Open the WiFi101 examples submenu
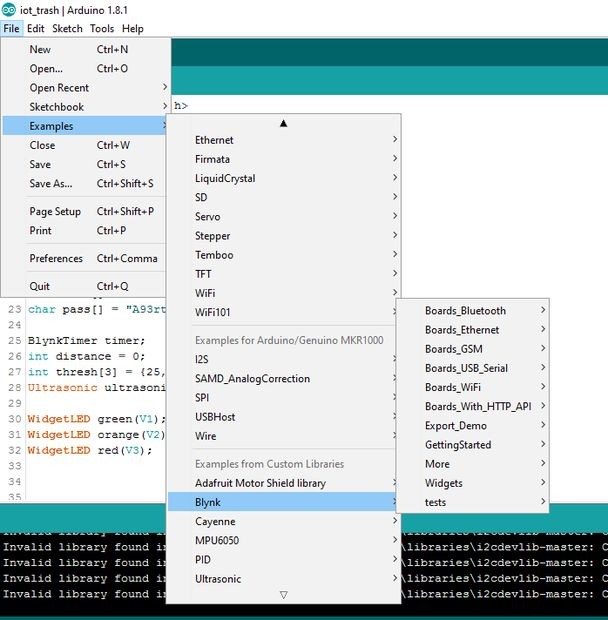Viewport: 608px width, 620px height. pyautogui.click(x=282, y=312)
